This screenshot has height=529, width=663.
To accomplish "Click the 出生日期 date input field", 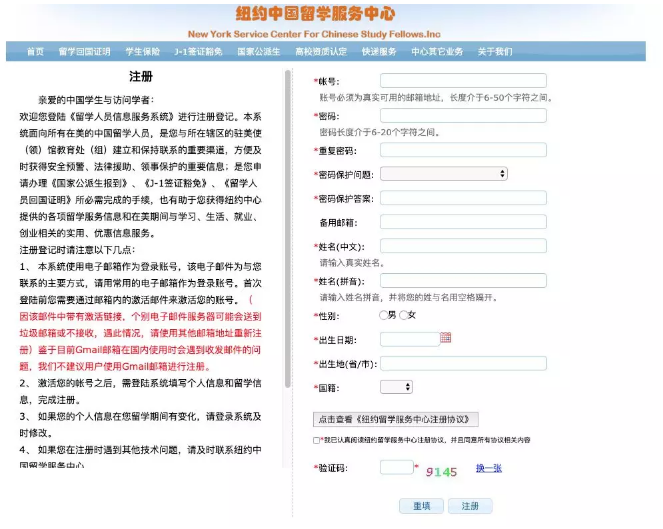I will click(409, 339).
